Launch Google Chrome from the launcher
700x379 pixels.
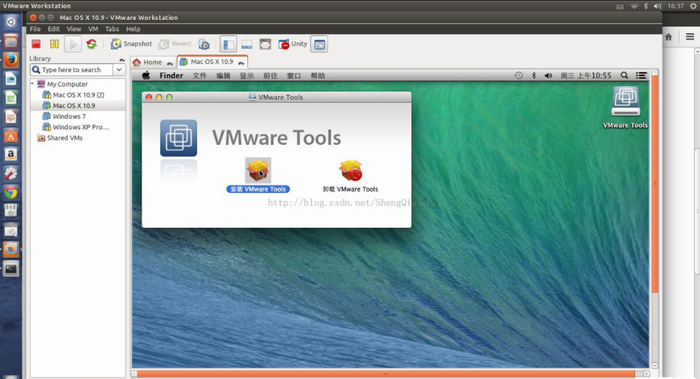coord(11,192)
